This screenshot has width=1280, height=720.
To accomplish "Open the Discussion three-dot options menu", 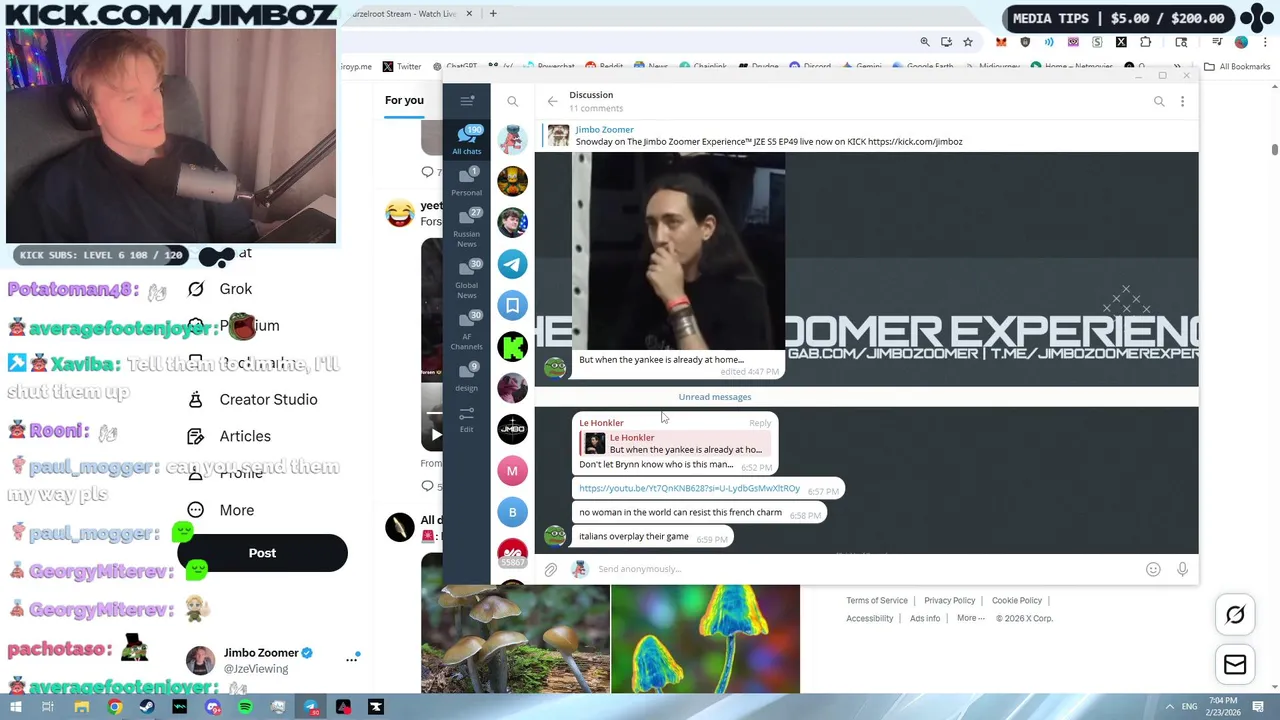I will [1182, 101].
